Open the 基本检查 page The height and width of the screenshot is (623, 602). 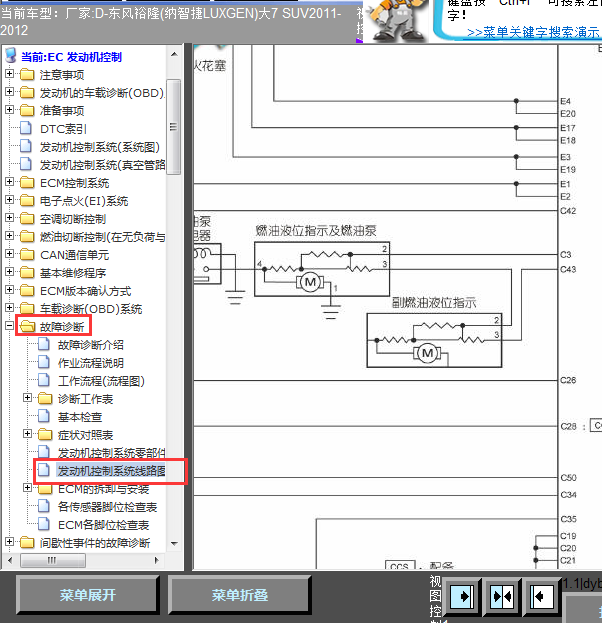pos(80,417)
